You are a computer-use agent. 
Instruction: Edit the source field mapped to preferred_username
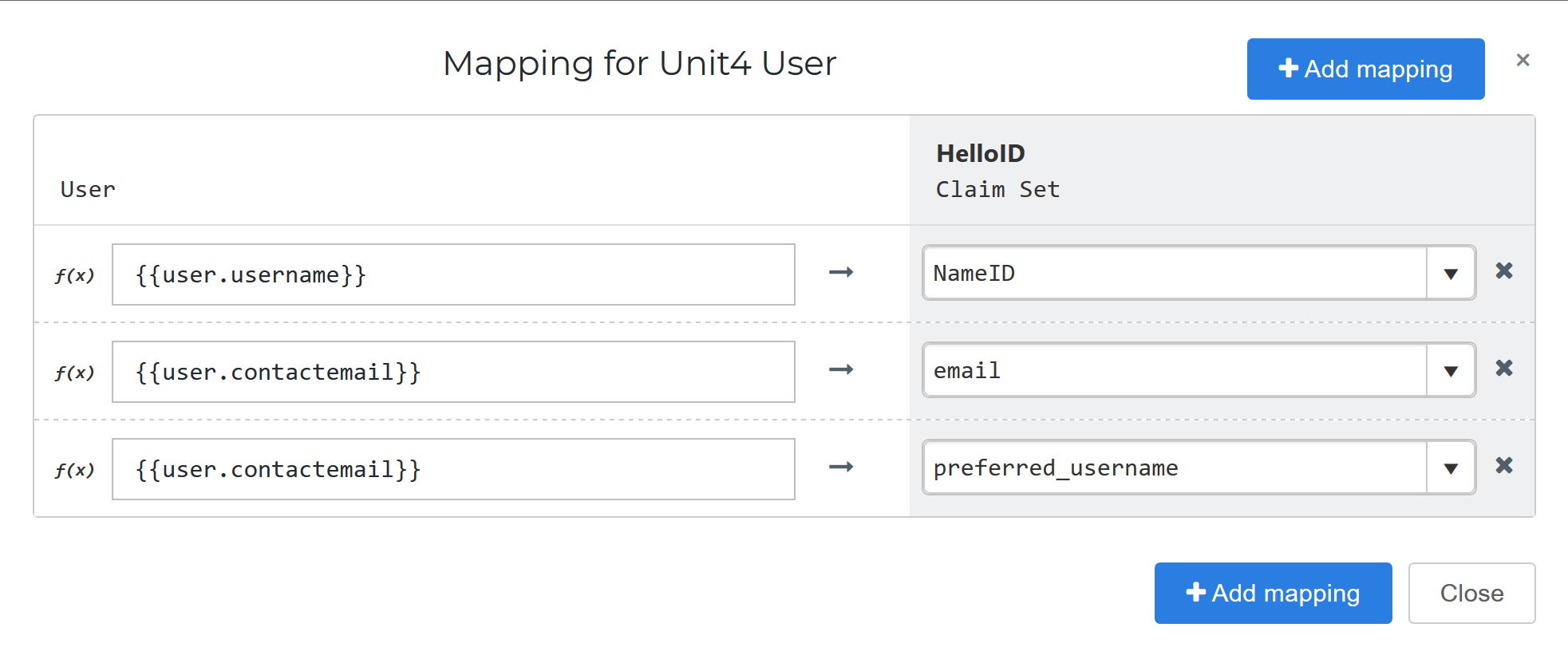pyautogui.click(x=453, y=470)
